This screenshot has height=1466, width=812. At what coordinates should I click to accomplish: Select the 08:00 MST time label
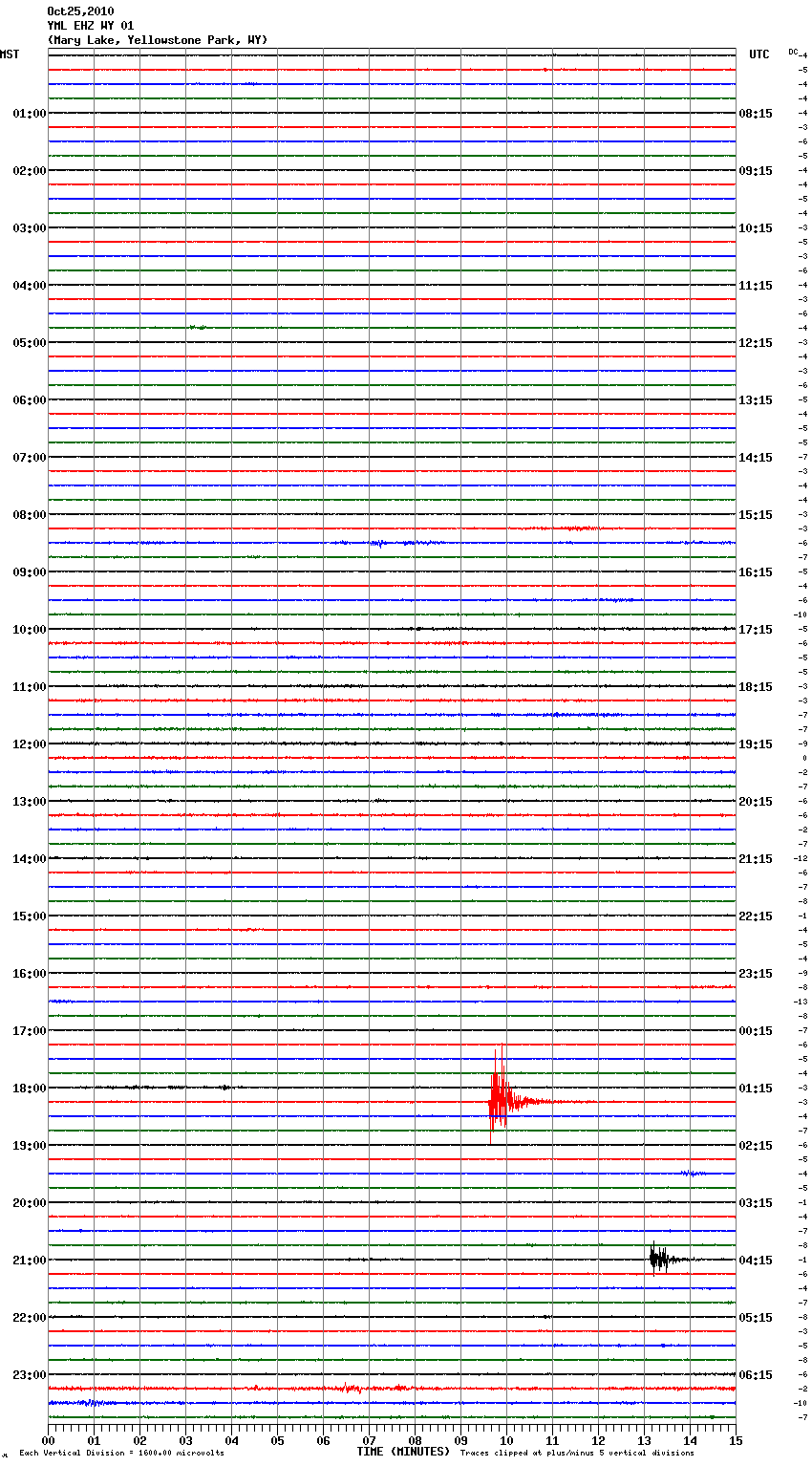point(29,515)
